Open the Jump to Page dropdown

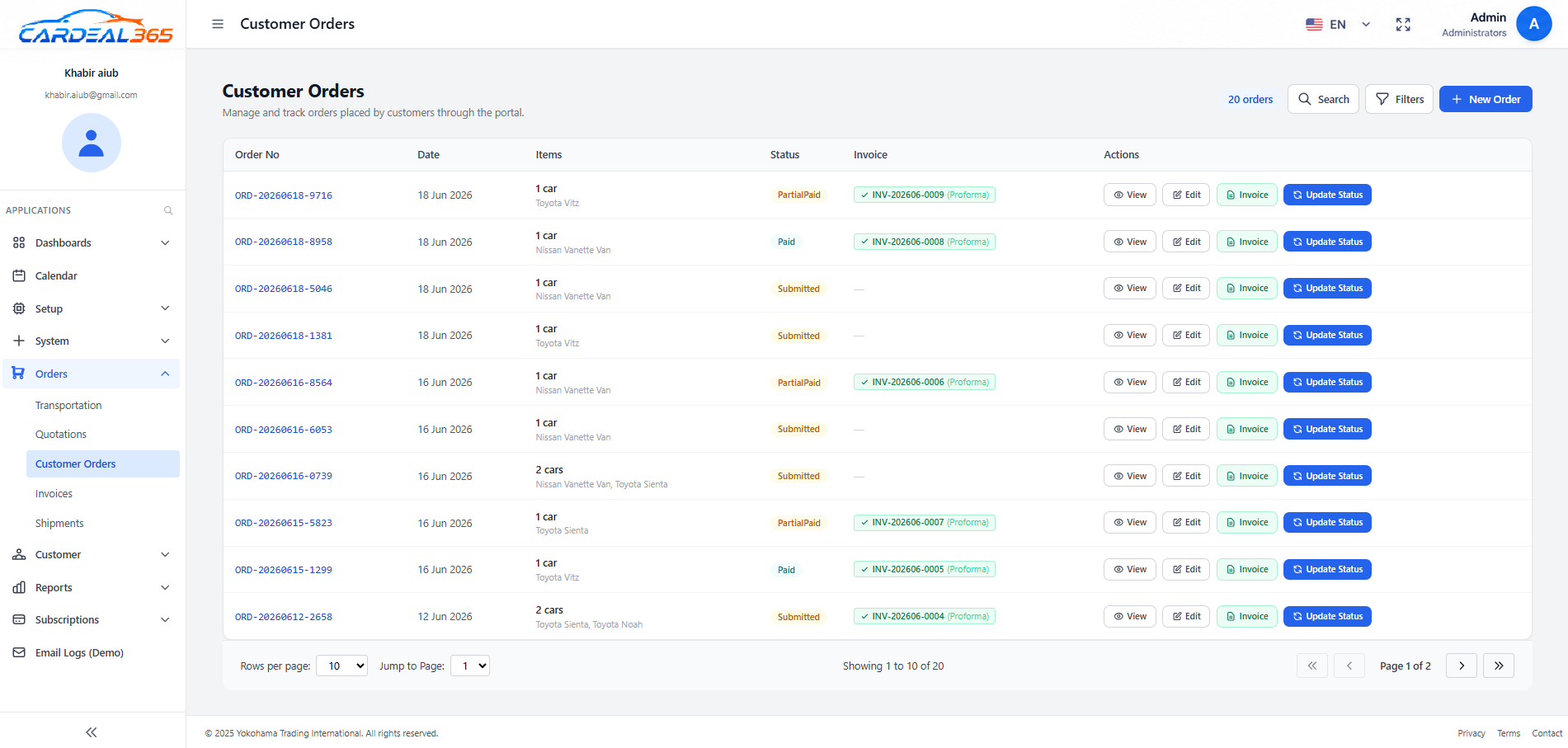(470, 666)
